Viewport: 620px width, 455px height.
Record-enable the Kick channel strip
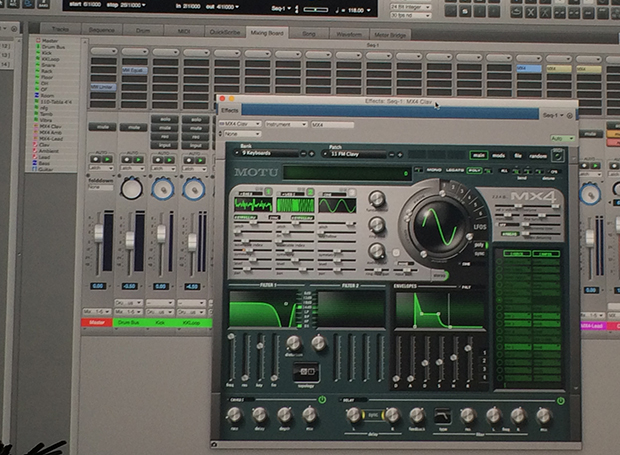point(164,137)
